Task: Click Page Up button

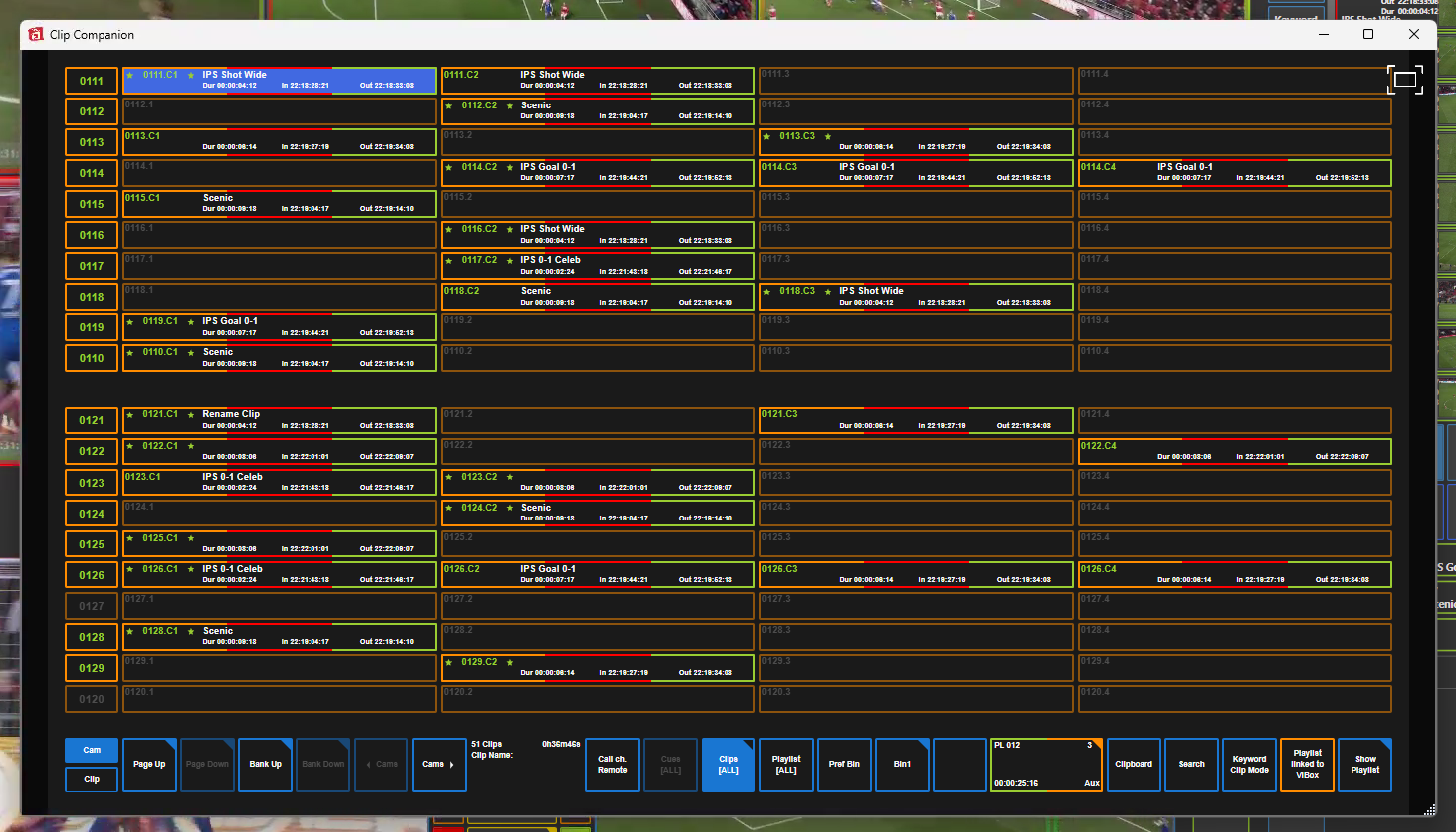Action: coord(149,765)
